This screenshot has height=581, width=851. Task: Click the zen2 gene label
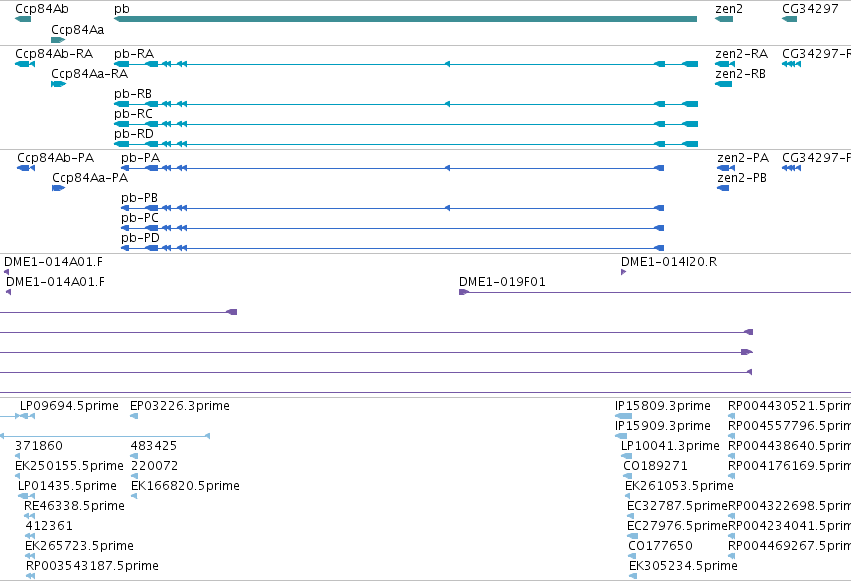pyautogui.click(x=729, y=9)
